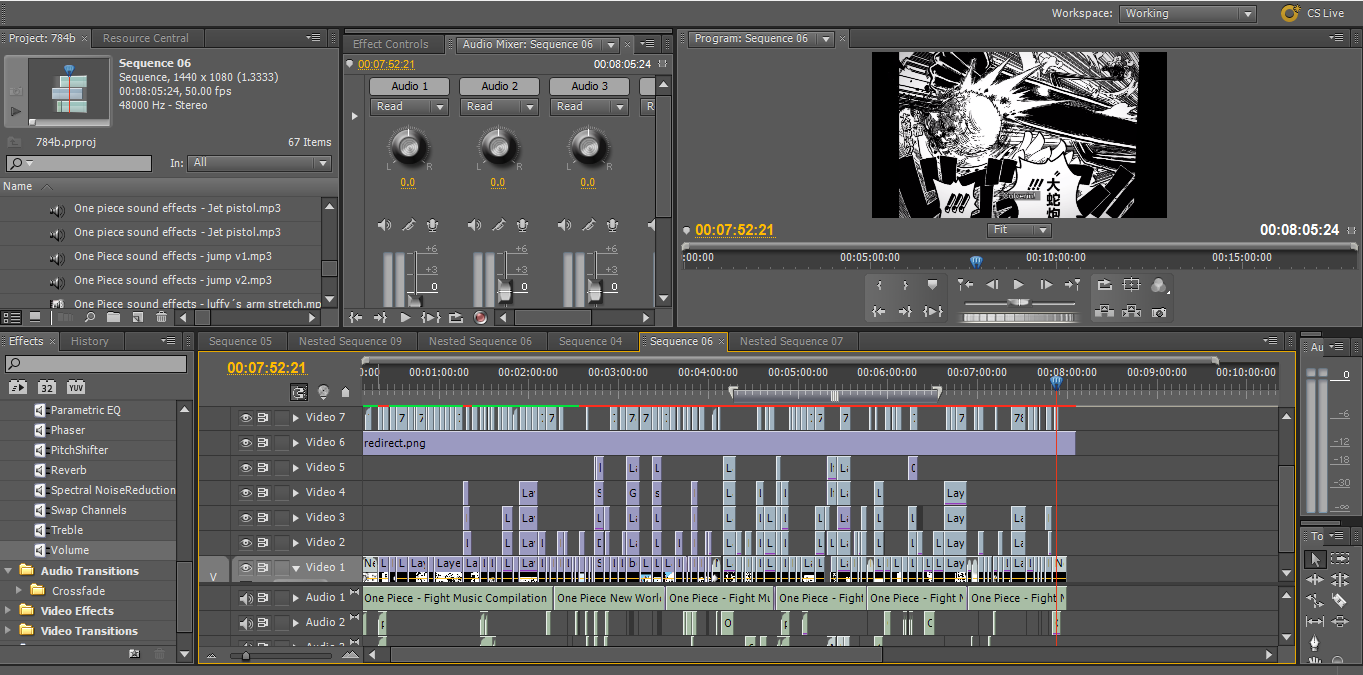Select the Selection arrow tool

(1315, 559)
